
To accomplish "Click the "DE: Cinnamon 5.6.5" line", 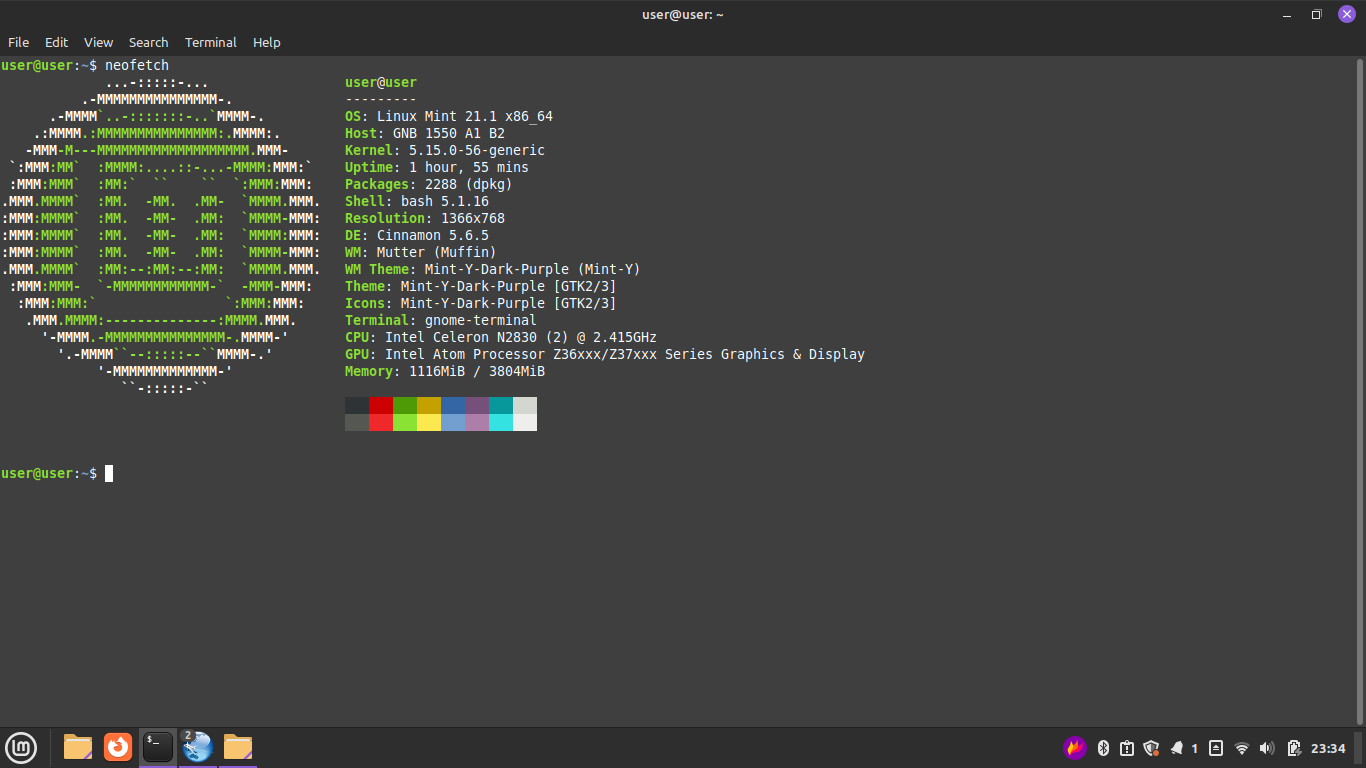I will (417, 235).
